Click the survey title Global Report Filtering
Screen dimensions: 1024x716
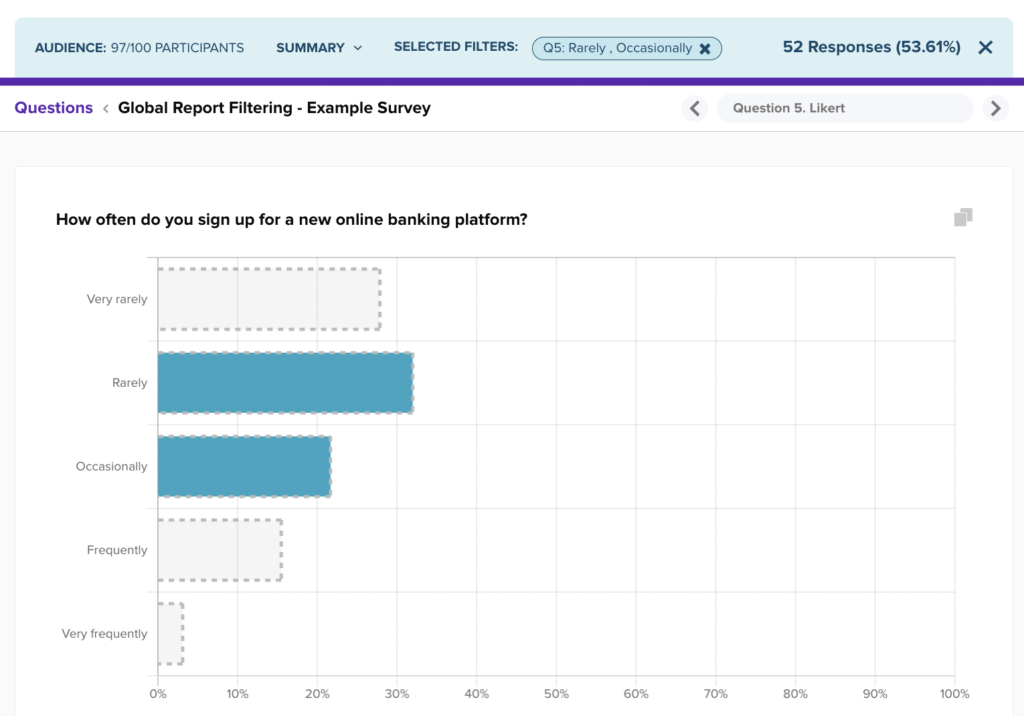(x=274, y=108)
